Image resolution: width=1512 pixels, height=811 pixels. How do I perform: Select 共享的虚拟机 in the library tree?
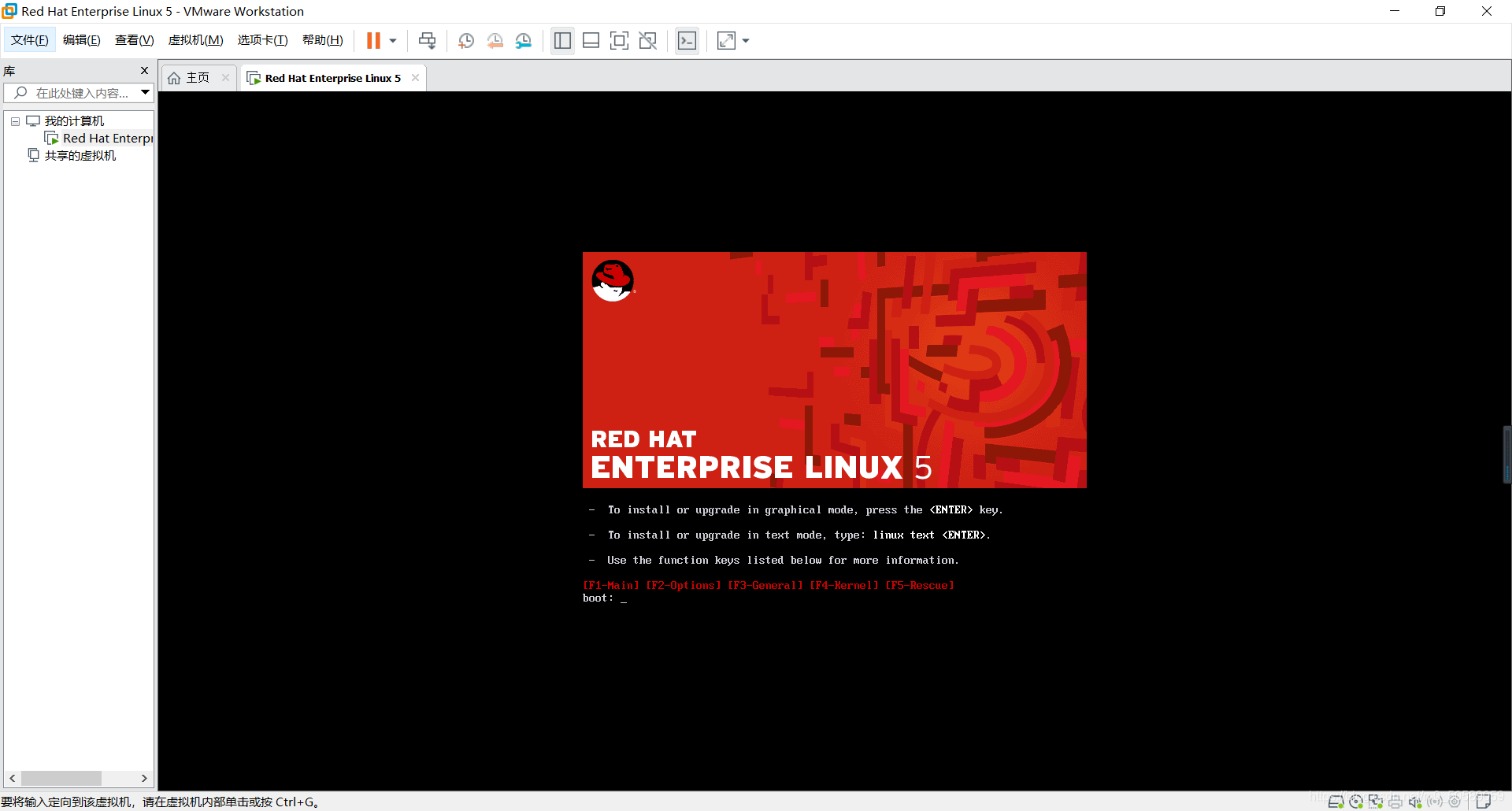pos(80,156)
